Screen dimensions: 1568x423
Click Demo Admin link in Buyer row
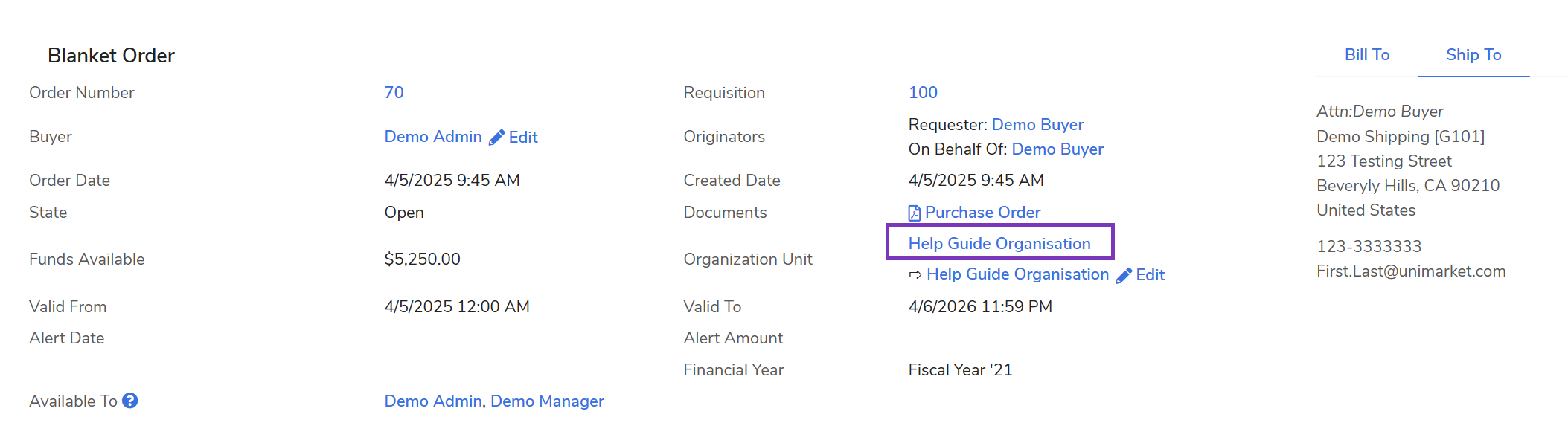pyautogui.click(x=433, y=137)
